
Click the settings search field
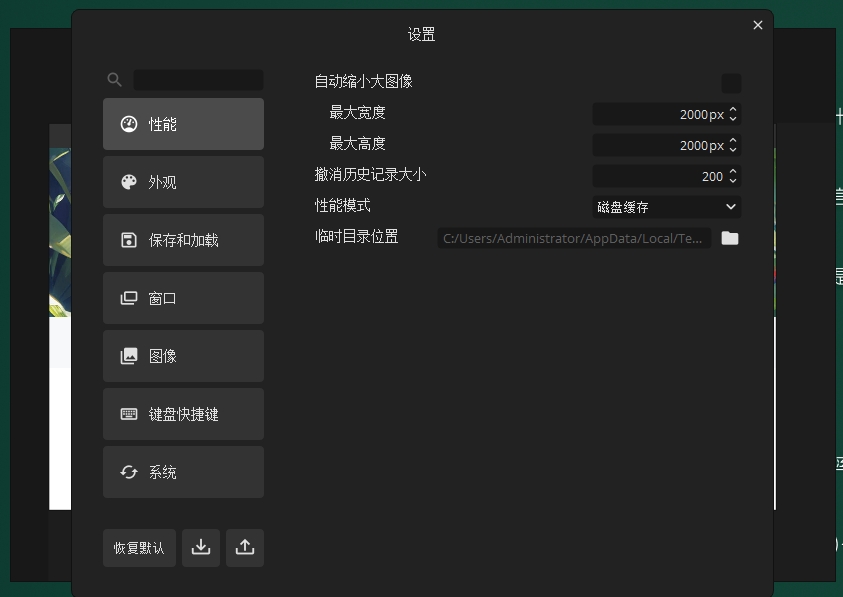pyautogui.click(x=198, y=80)
